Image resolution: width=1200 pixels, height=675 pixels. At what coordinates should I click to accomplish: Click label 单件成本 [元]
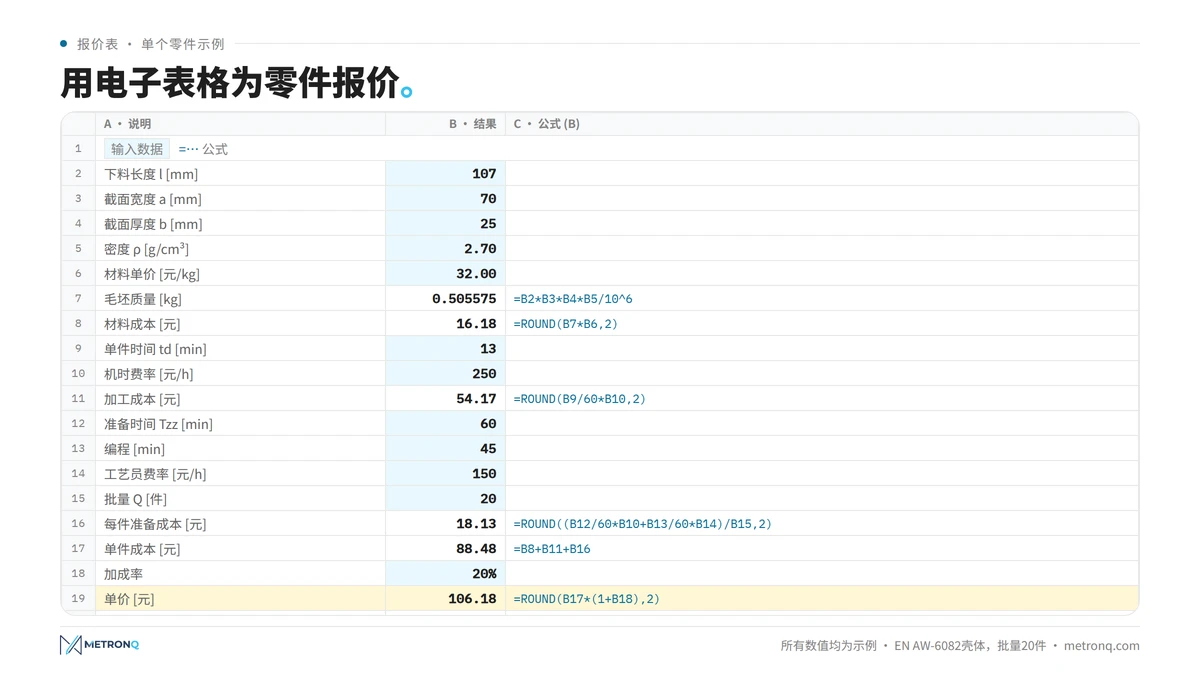coord(142,549)
